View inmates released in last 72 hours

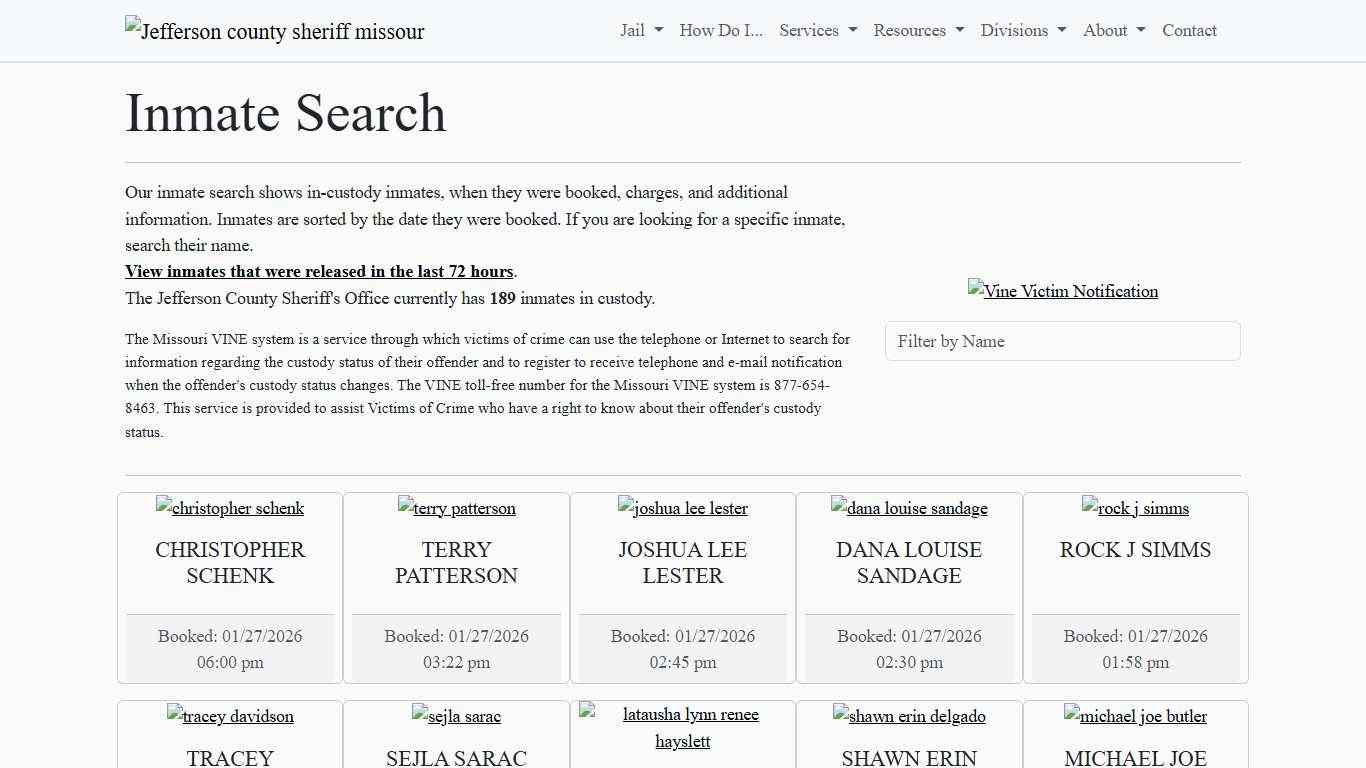(x=319, y=271)
